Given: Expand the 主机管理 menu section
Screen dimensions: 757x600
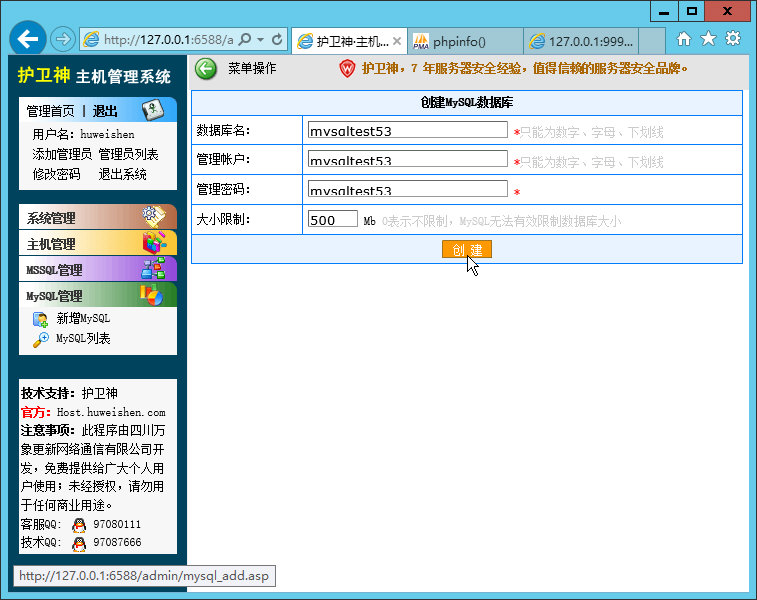Looking at the screenshot, I should tap(98, 243).
